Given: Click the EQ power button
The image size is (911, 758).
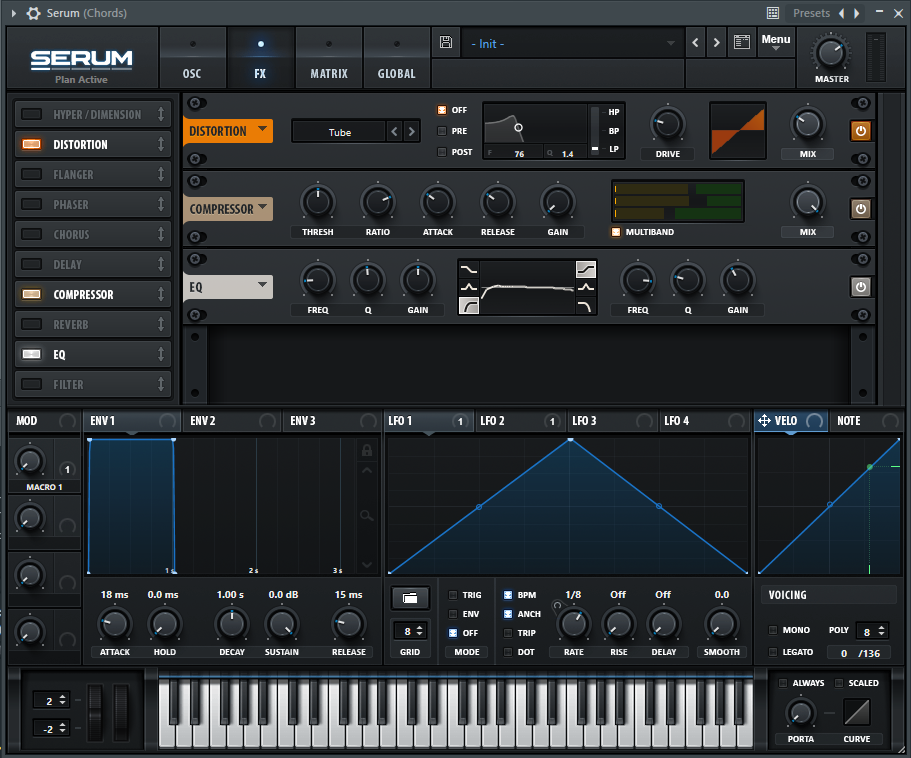Looking at the screenshot, I should point(860,286).
